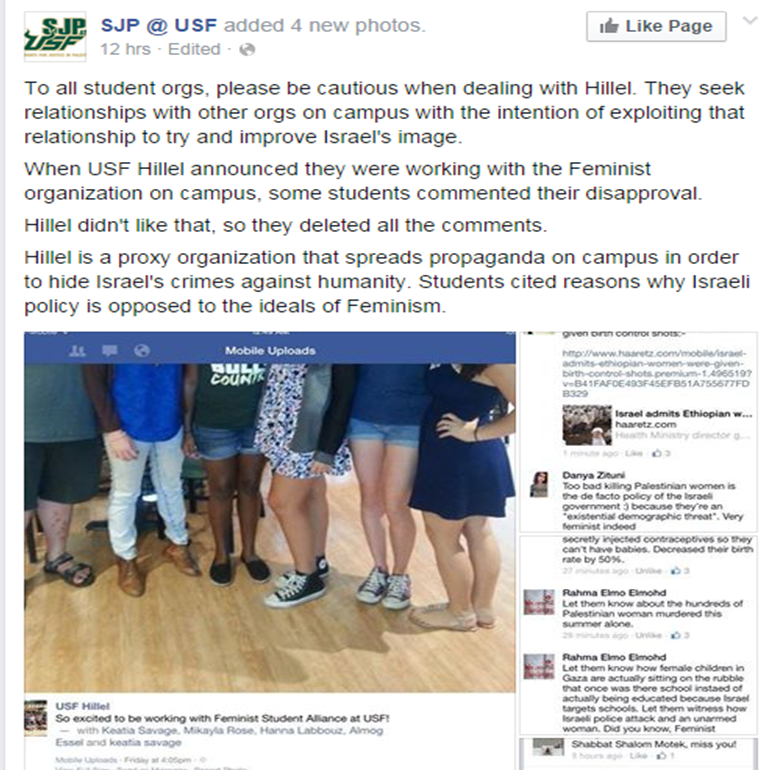Click the friends icon in mobile header

[77, 351]
